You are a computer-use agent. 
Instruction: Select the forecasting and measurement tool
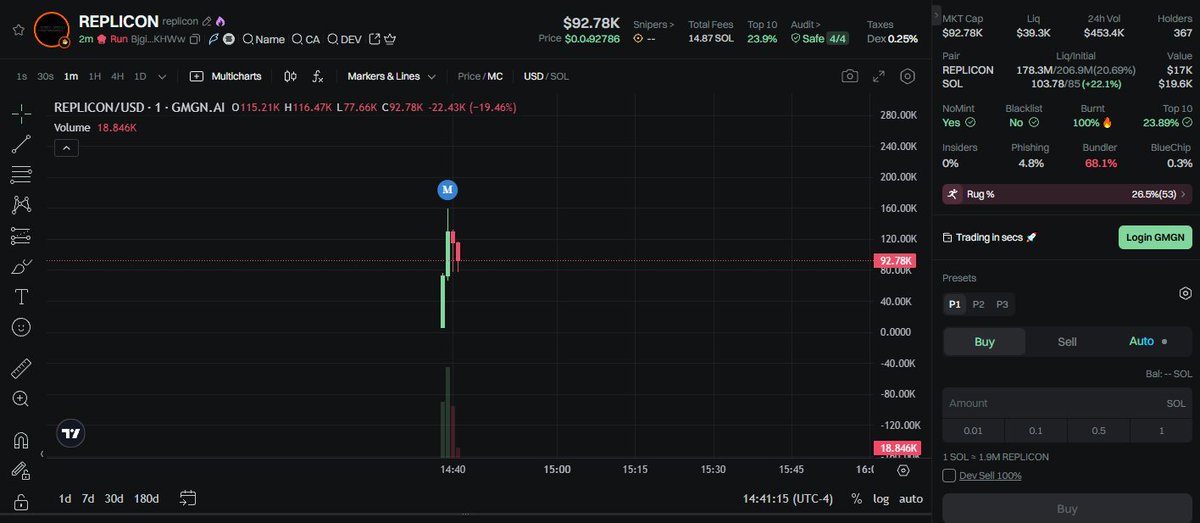pyautogui.click(x=21, y=236)
